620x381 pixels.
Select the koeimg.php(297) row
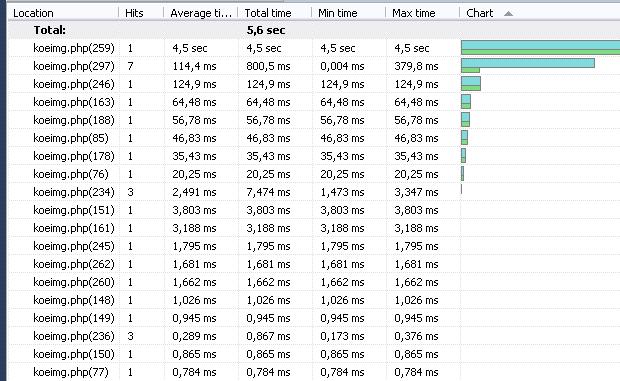[314, 66]
